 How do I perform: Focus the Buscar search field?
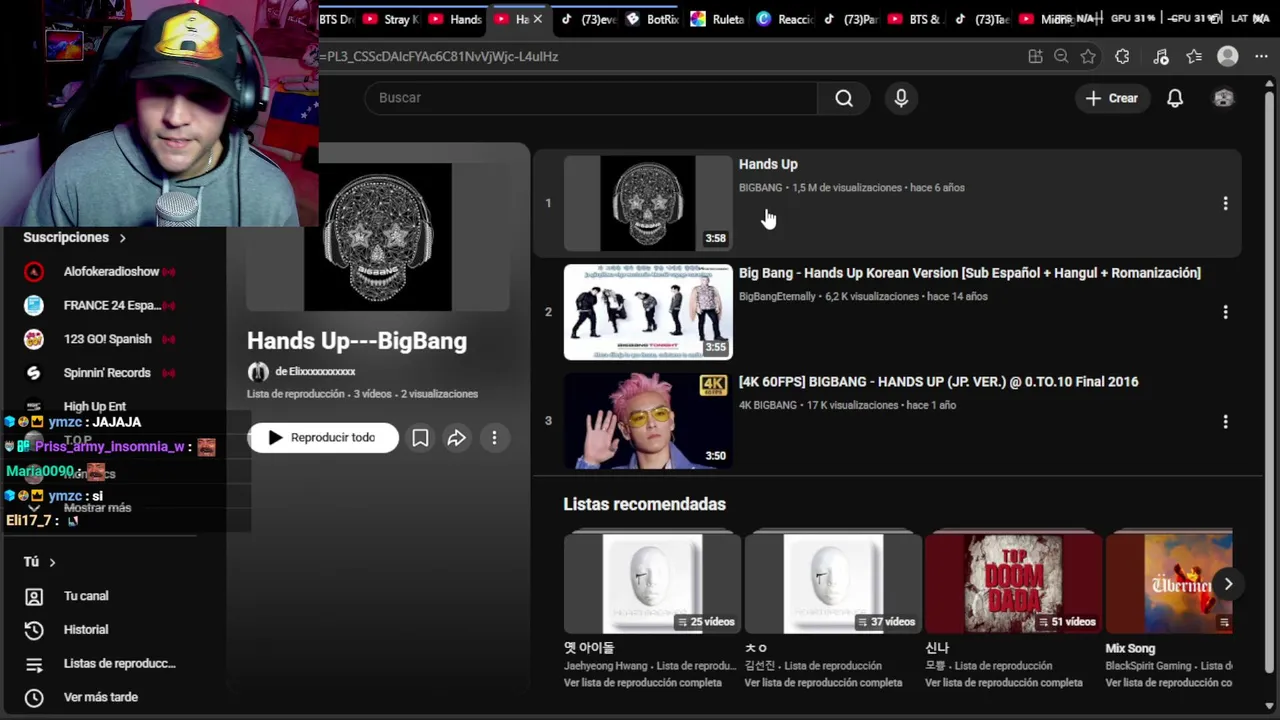pyautogui.click(x=591, y=98)
